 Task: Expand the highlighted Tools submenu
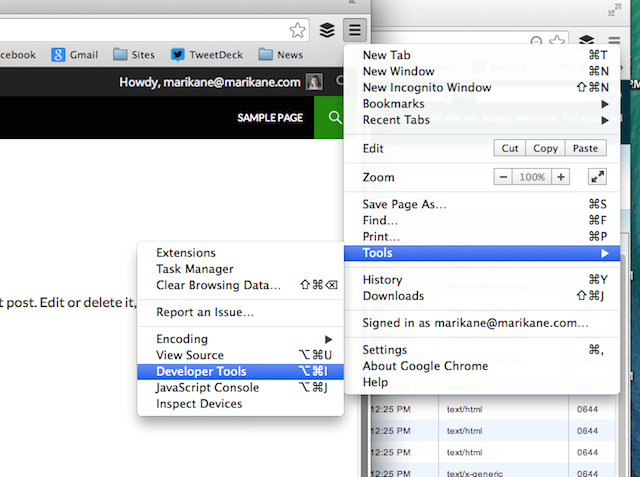482,253
